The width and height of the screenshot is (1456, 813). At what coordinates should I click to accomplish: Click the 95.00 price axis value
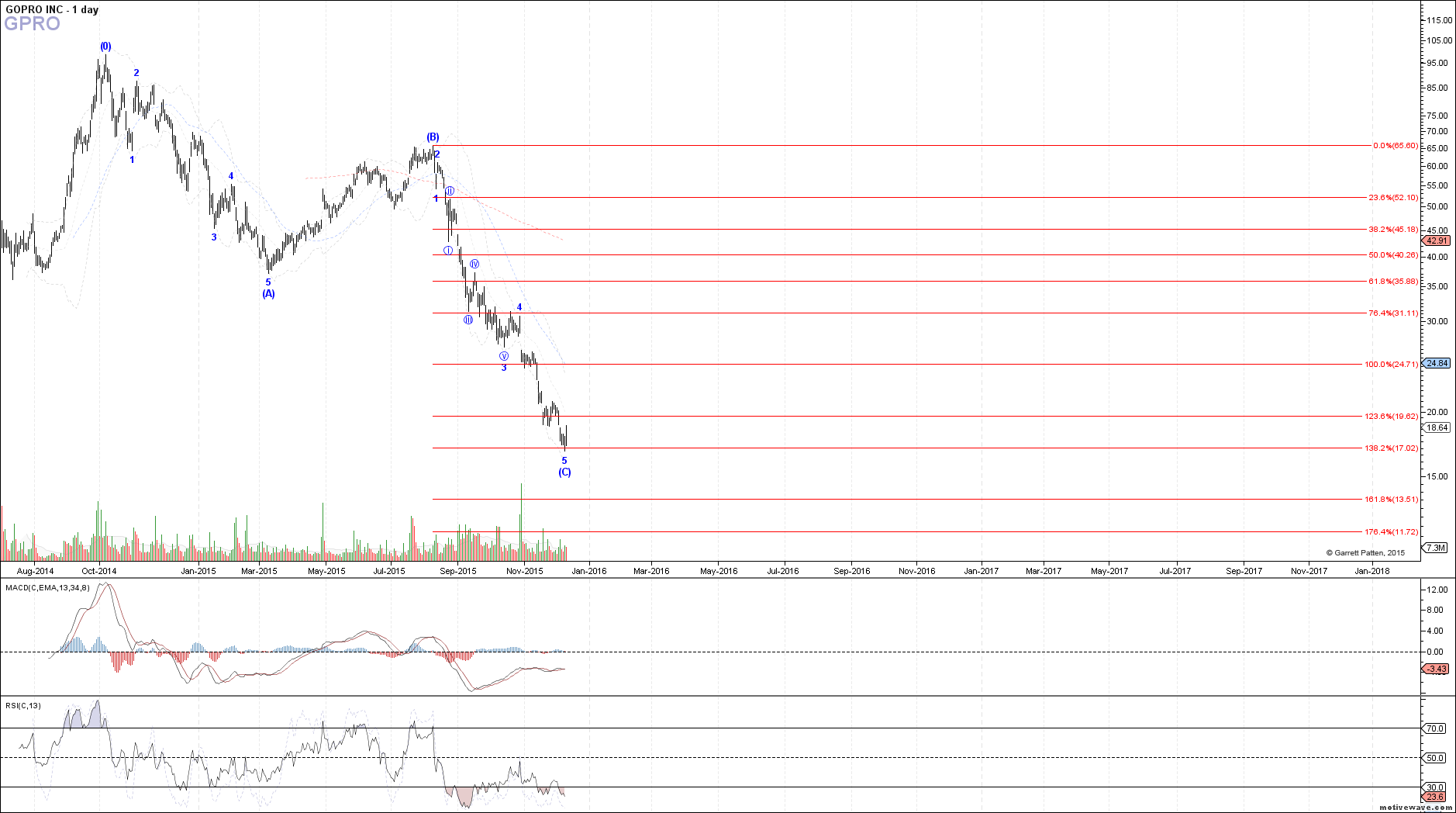[1437, 64]
